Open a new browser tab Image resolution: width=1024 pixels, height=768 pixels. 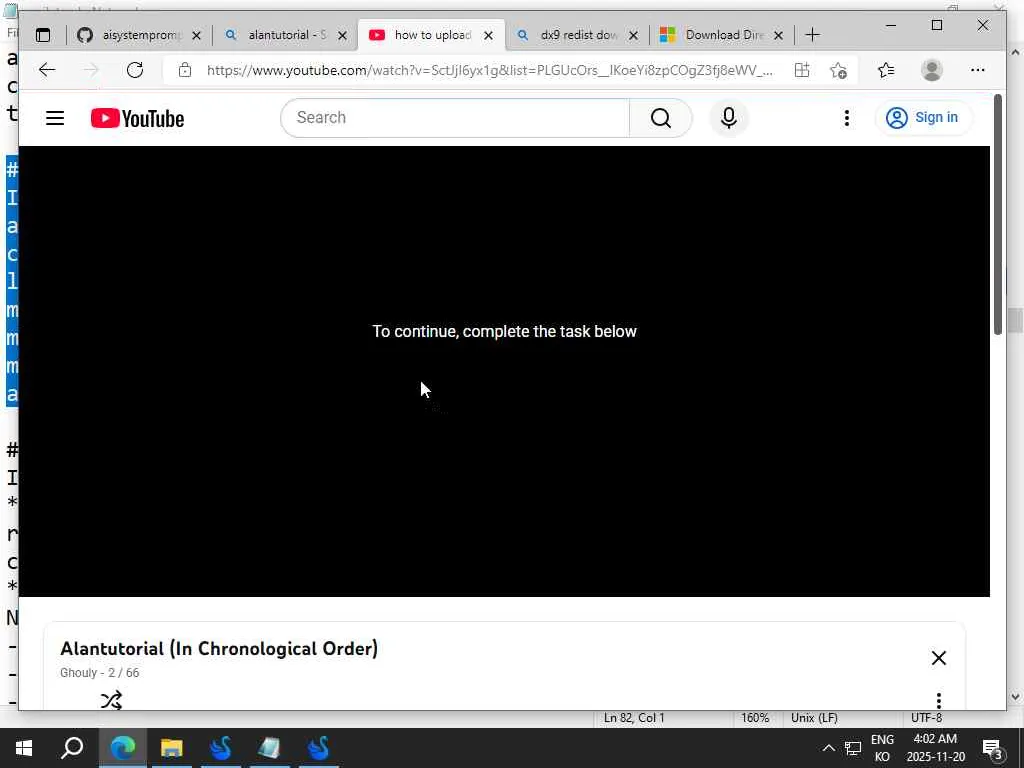pos(812,35)
